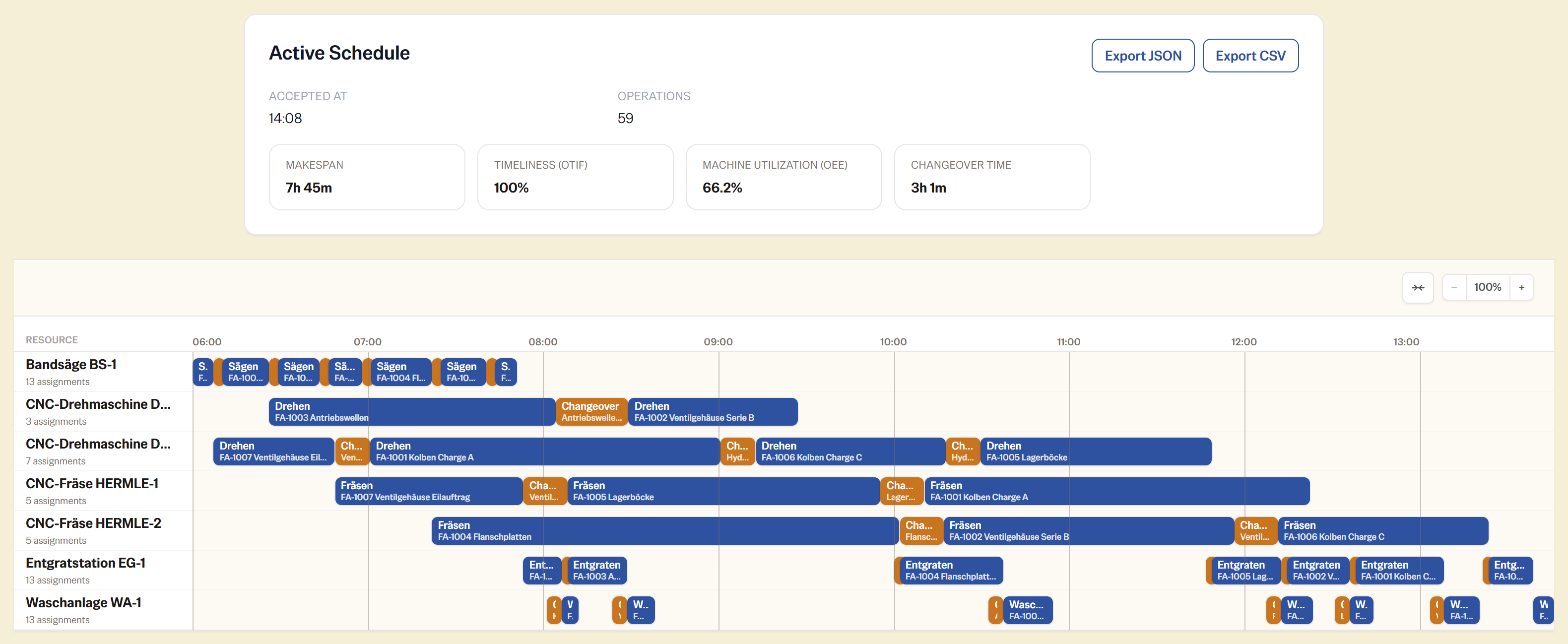Select Fräsen FA-1004 Flanschplatten bar
Image resolution: width=1568 pixels, height=644 pixels.
coord(665,531)
